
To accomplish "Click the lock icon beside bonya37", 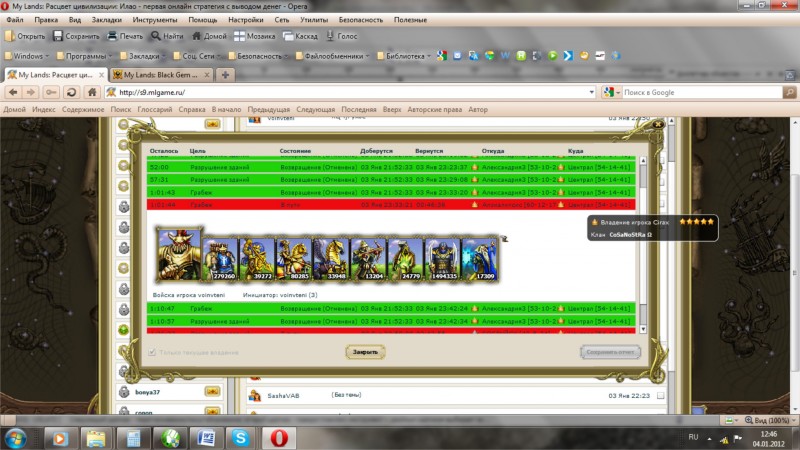I will point(124,392).
